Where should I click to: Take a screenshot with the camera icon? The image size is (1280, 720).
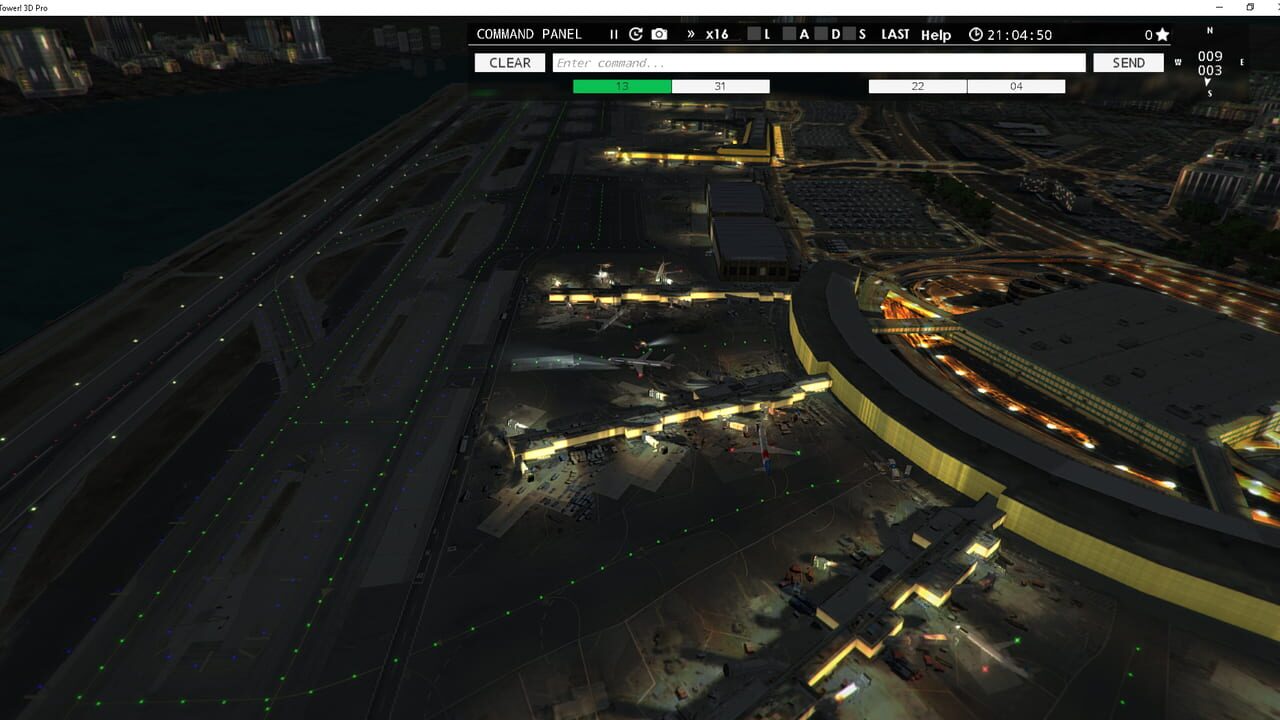pyautogui.click(x=659, y=34)
